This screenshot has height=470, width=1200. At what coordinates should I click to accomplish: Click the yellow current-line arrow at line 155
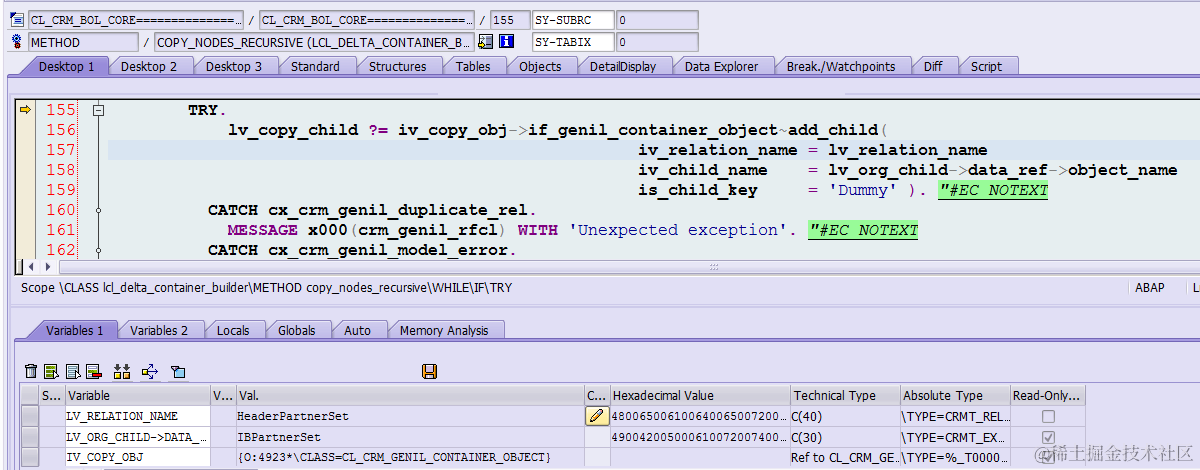coord(26,110)
